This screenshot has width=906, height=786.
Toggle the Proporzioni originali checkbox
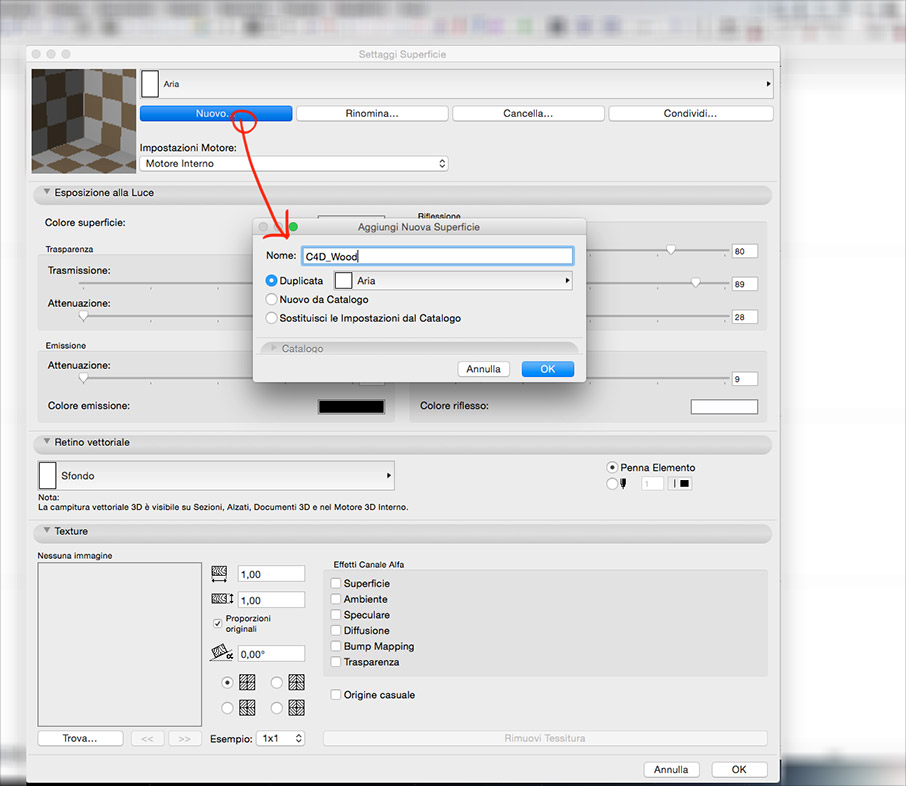point(218,623)
